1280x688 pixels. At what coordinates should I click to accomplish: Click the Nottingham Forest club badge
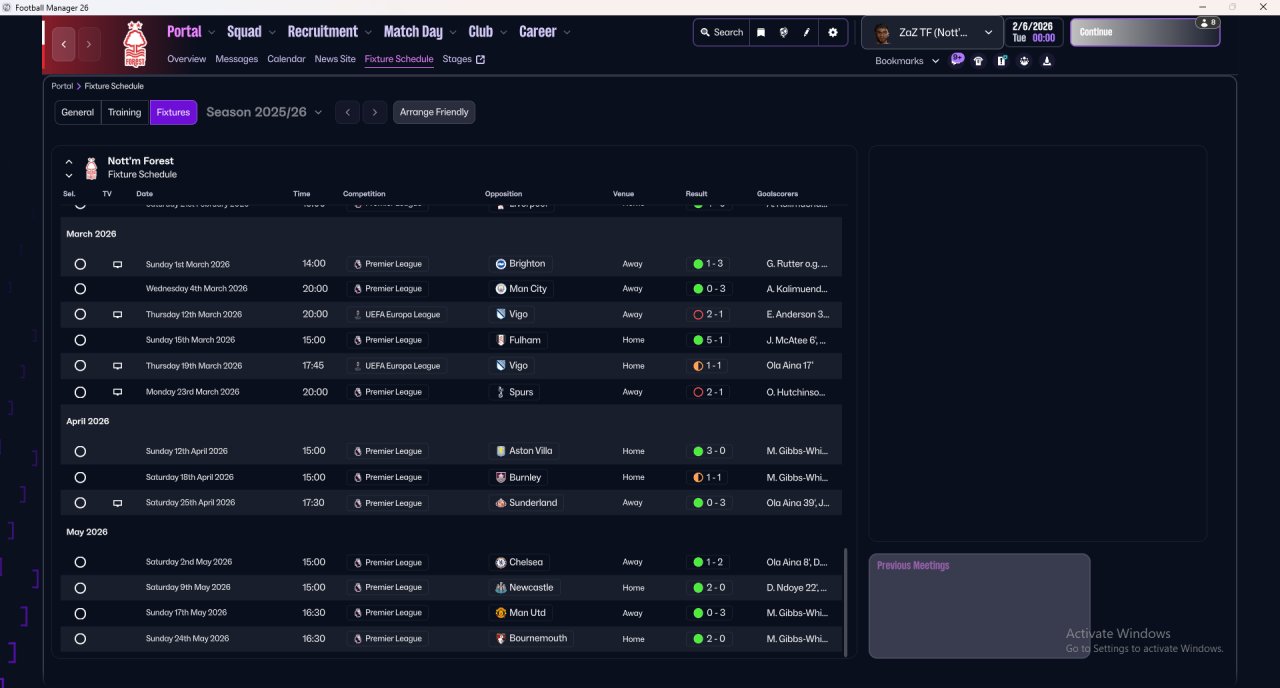point(133,44)
